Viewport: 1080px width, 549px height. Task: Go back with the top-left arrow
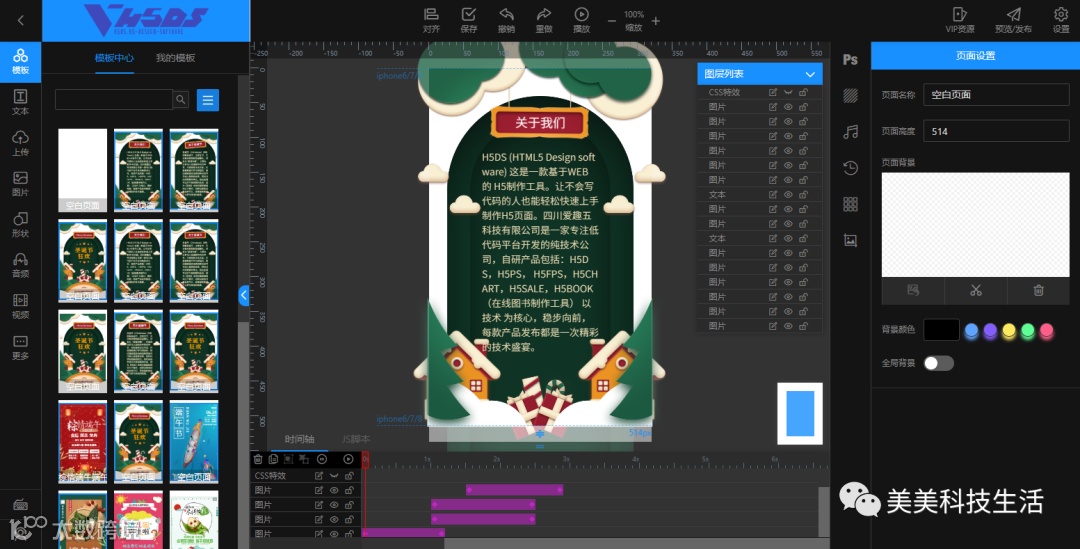pyautogui.click(x=21, y=21)
